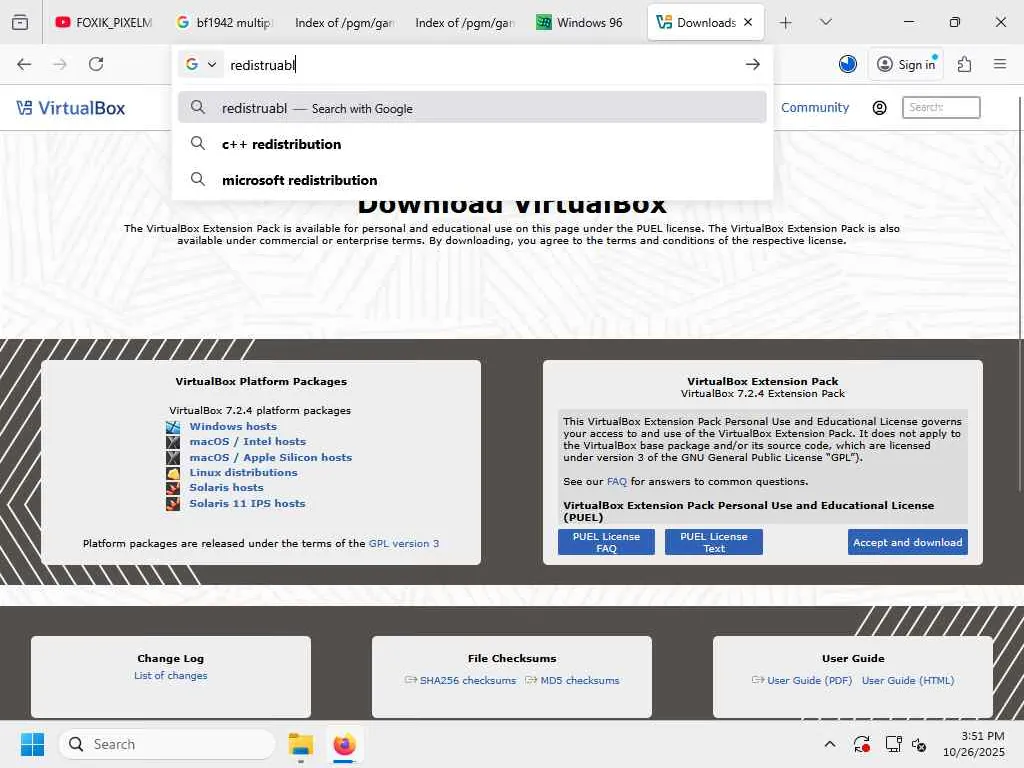Click the Accept and download button
This screenshot has height=768, width=1024.
click(x=907, y=542)
